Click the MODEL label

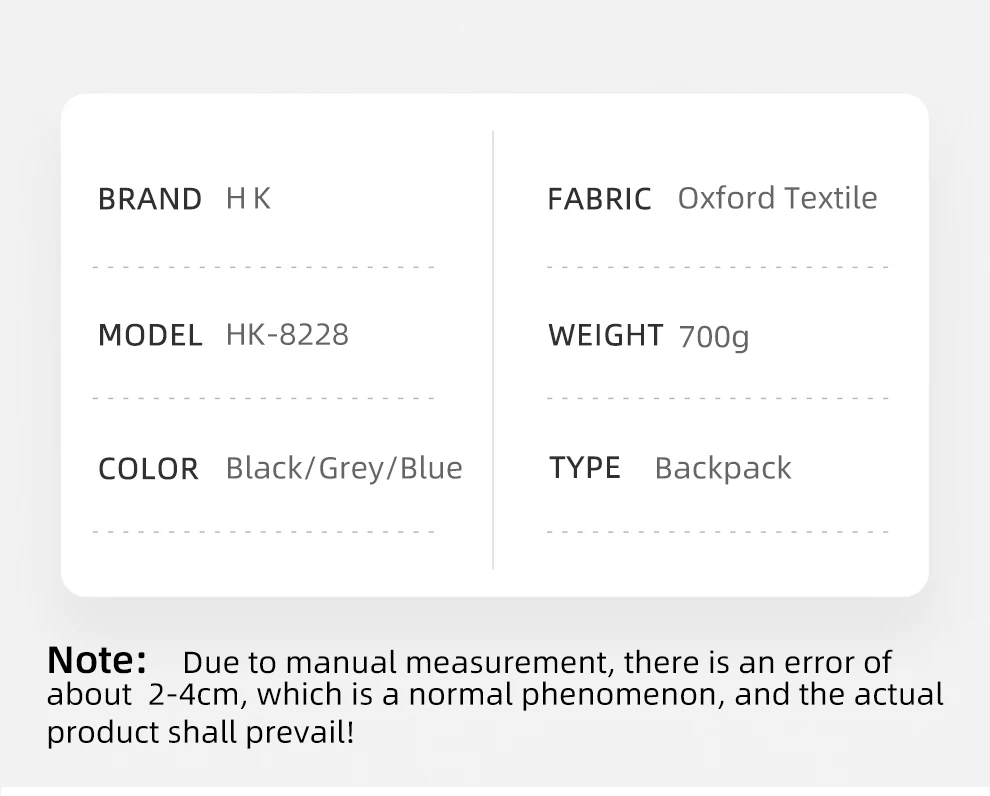[150, 335]
